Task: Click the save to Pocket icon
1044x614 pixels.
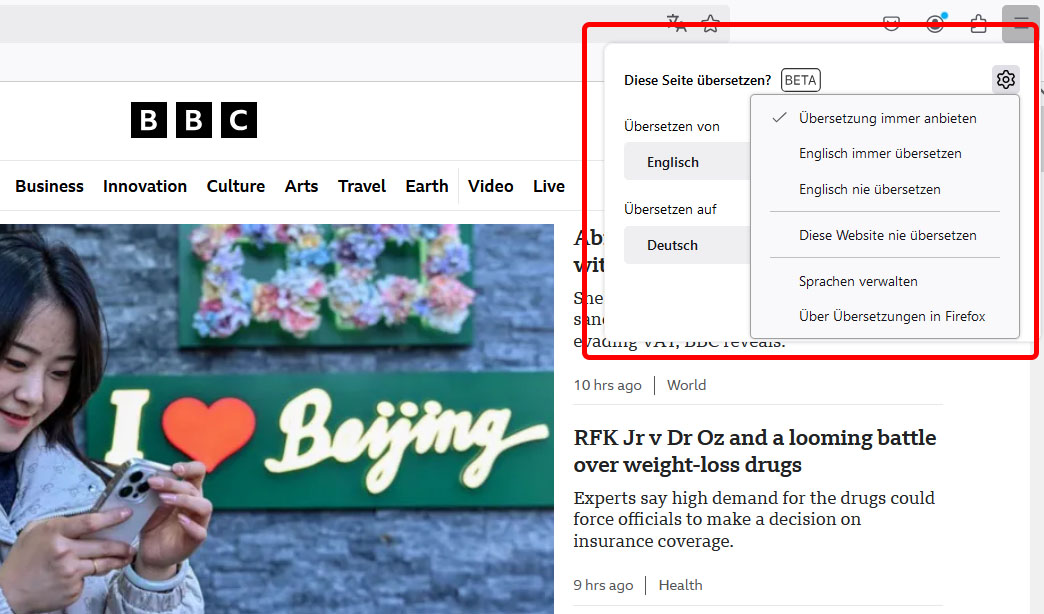Action: tap(890, 23)
